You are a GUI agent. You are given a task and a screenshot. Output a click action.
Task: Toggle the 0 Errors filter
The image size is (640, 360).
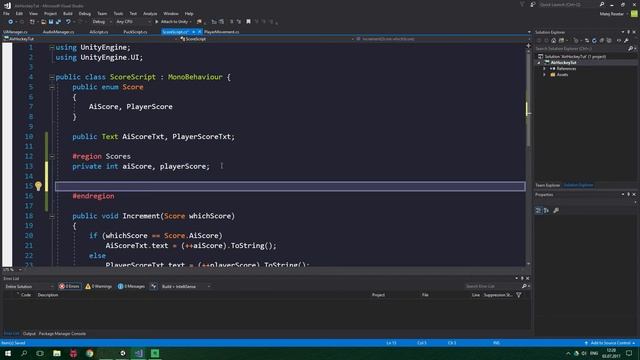coord(69,287)
